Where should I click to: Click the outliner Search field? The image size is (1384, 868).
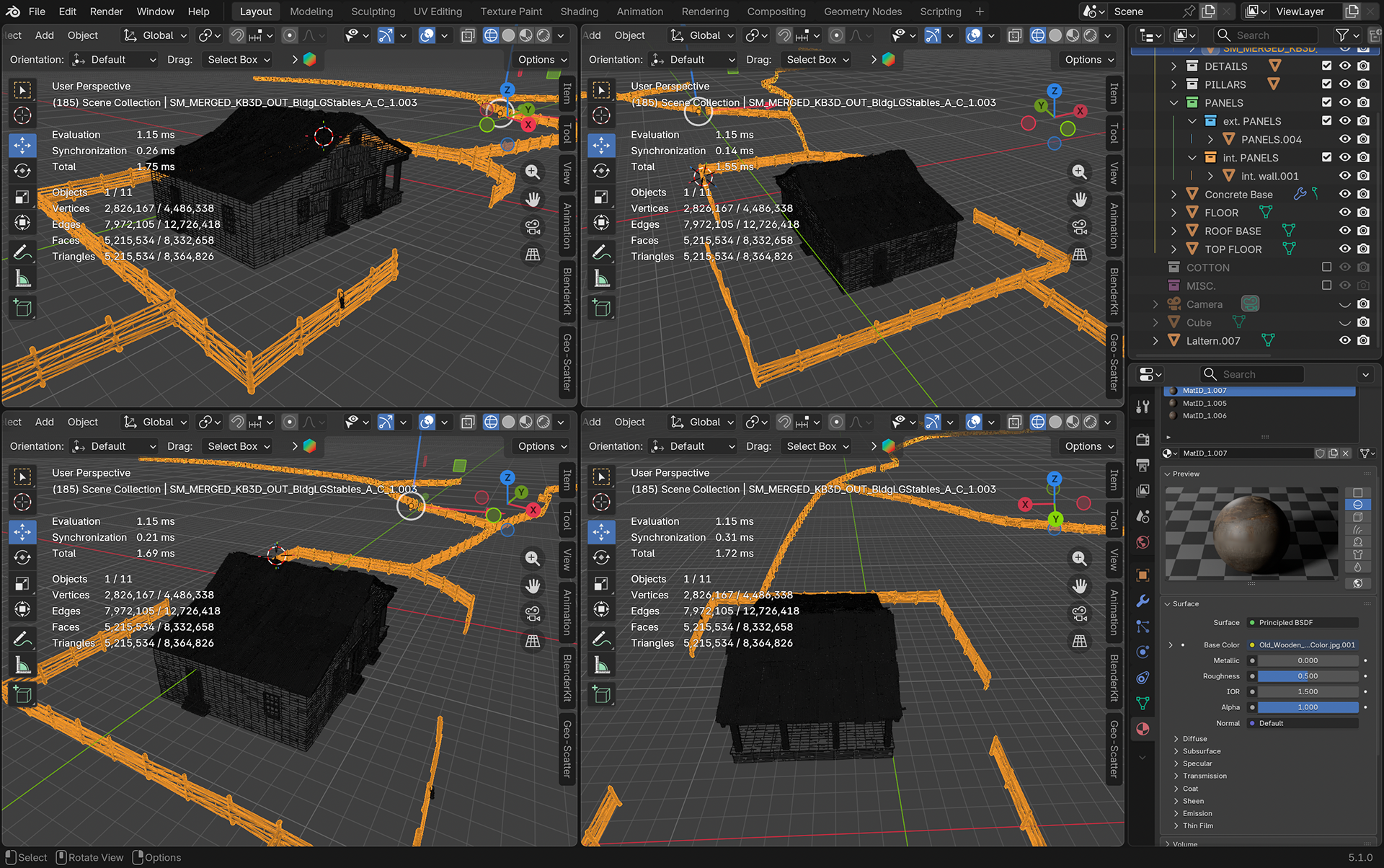click(1266, 35)
